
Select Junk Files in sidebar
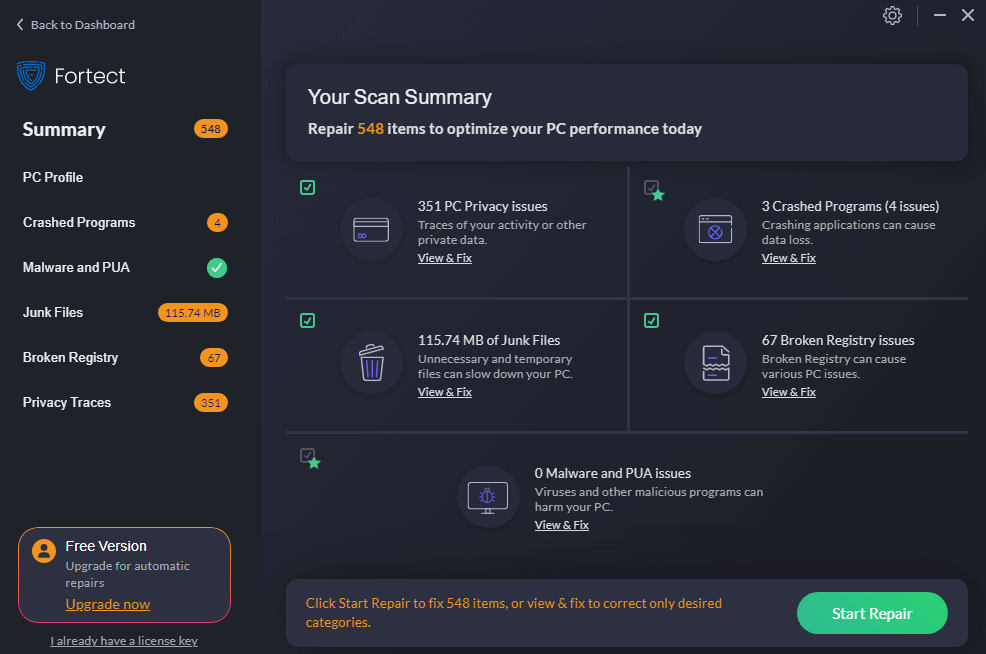click(53, 312)
